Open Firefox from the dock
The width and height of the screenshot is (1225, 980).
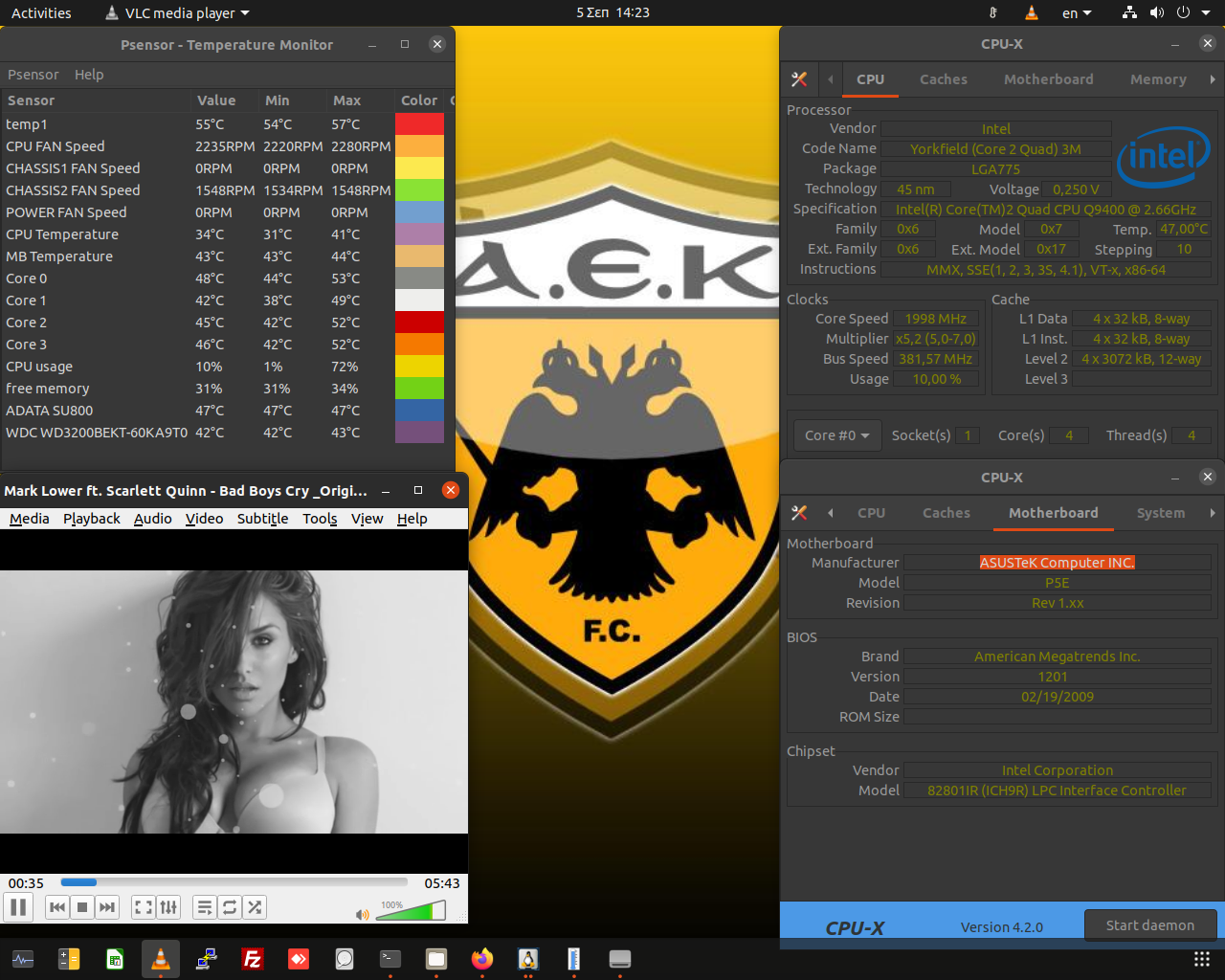[482, 959]
